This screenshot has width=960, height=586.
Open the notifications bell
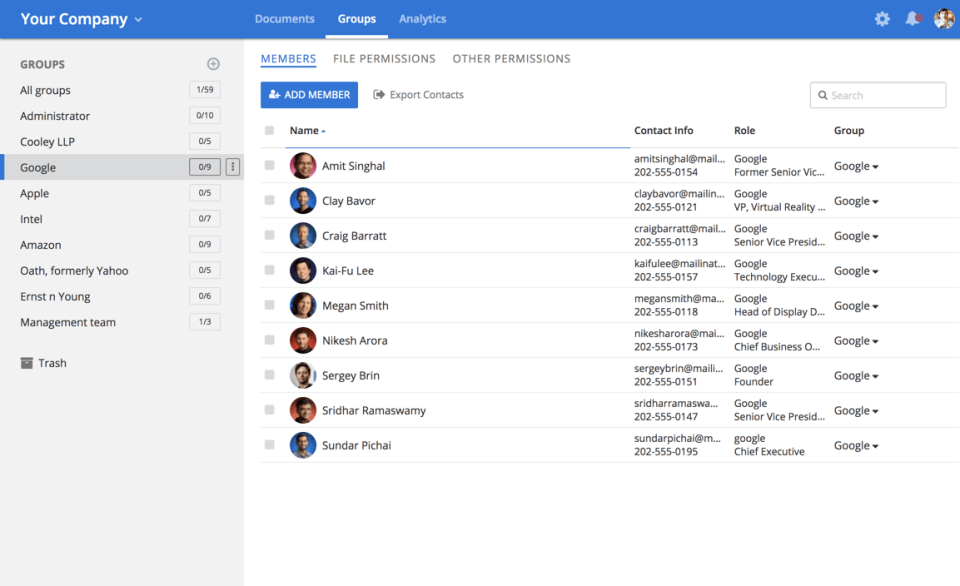(912, 19)
